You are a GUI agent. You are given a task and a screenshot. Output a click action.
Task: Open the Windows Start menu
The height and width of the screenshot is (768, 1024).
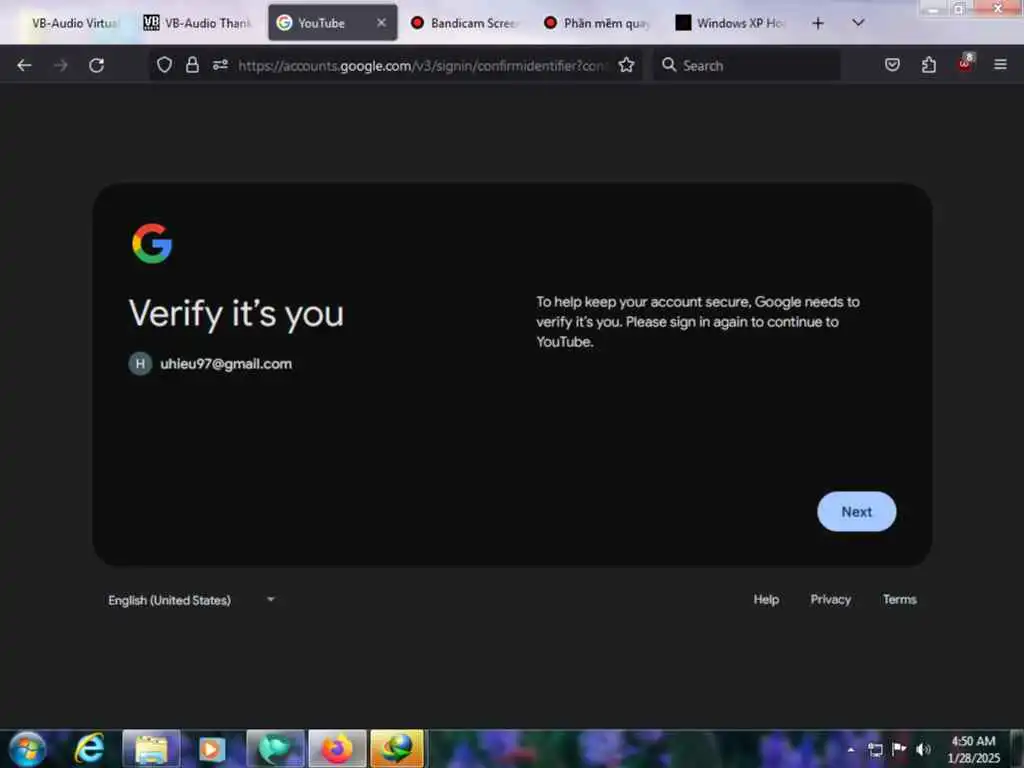pos(27,748)
